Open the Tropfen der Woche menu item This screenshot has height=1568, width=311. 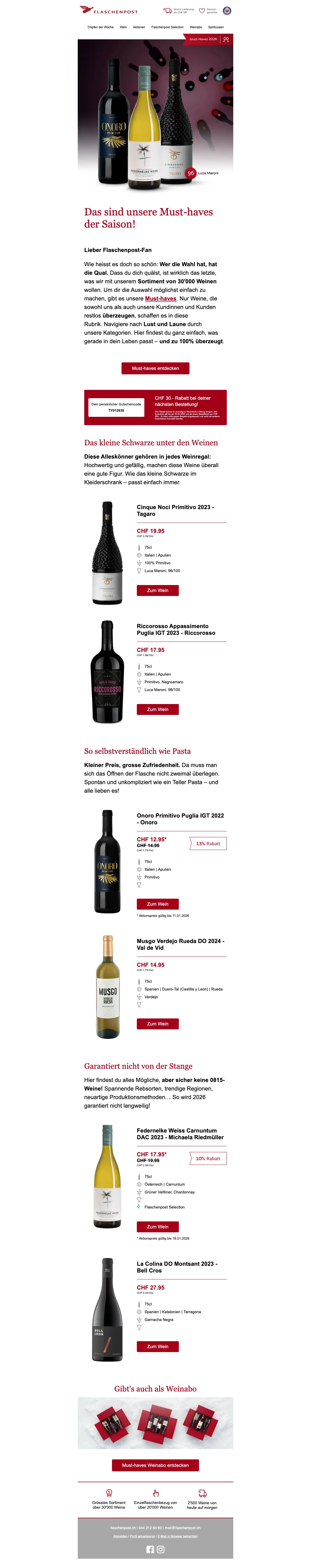[x=100, y=27]
